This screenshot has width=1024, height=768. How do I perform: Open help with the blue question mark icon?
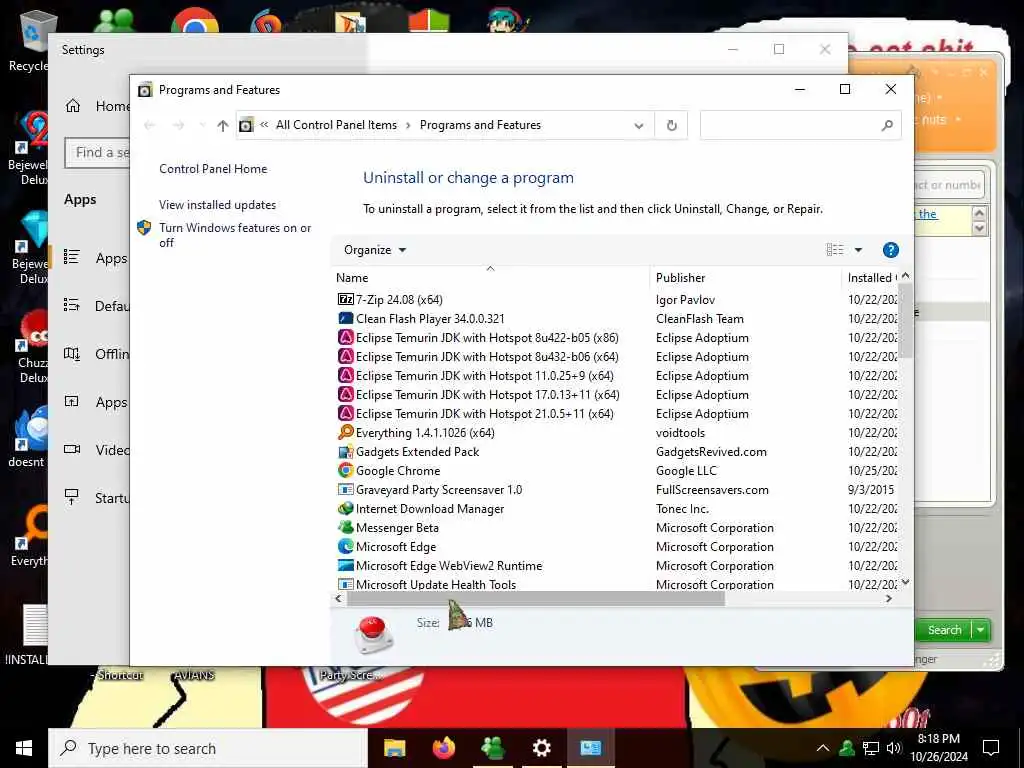pyautogui.click(x=890, y=250)
